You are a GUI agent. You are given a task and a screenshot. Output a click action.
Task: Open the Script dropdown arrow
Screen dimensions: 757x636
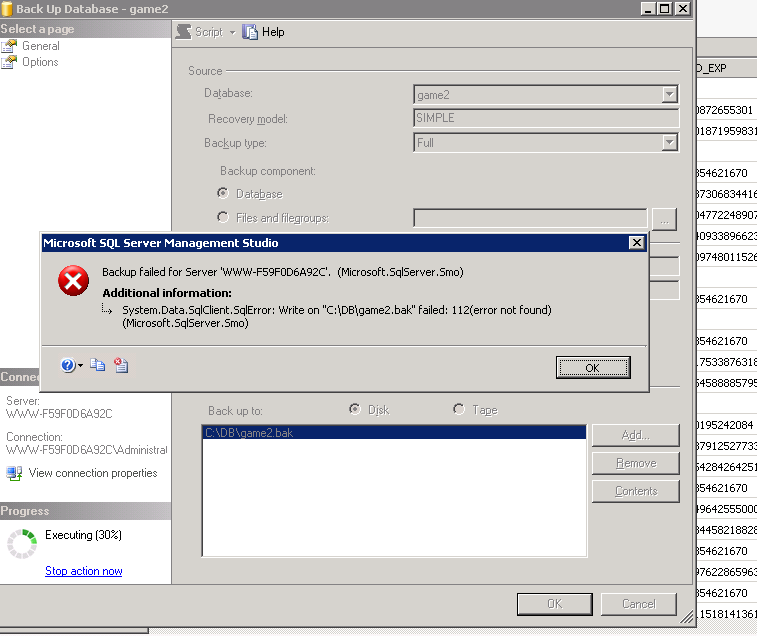coord(232,32)
